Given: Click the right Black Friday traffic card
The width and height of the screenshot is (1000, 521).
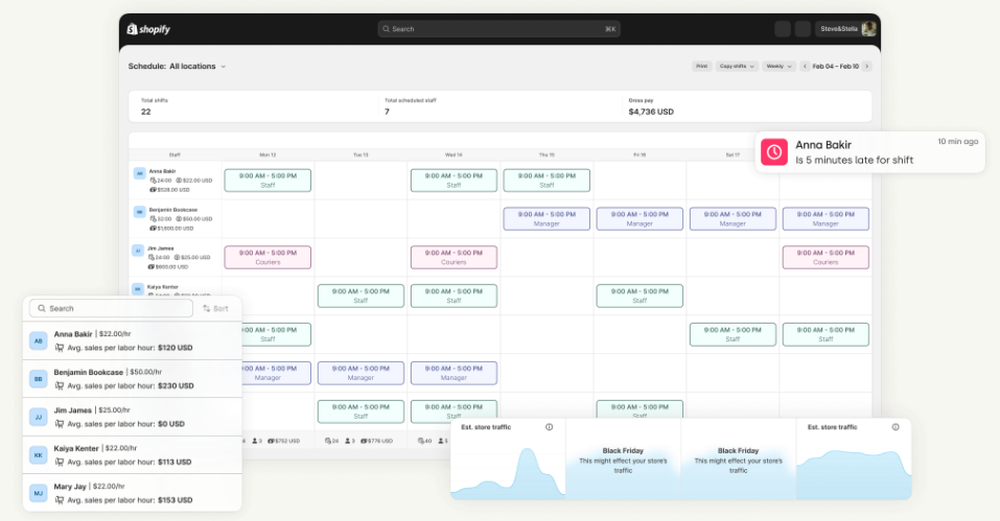Looking at the screenshot, I should tap(738, 459).
